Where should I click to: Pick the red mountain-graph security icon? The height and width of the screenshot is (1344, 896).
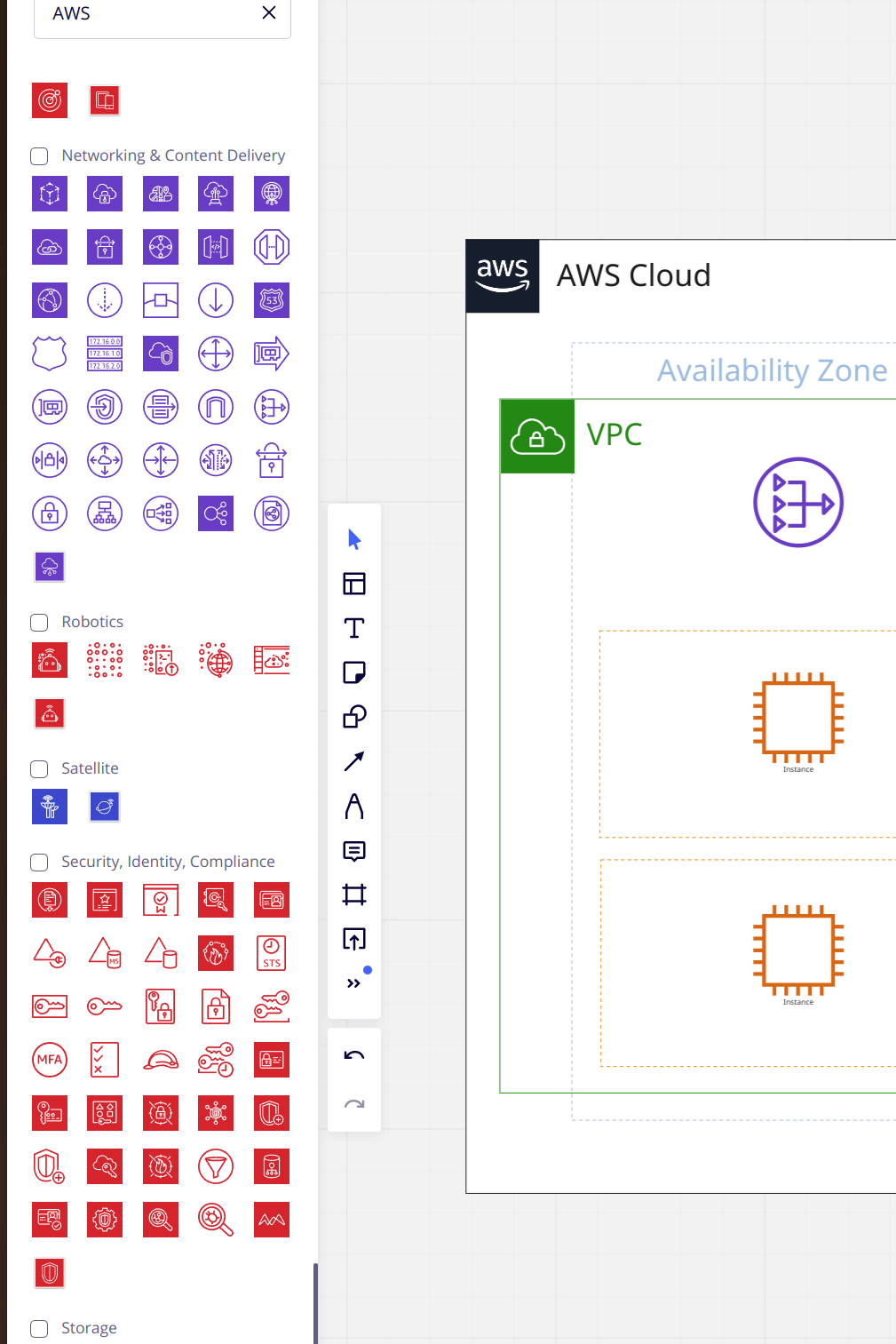[272, 1220]
